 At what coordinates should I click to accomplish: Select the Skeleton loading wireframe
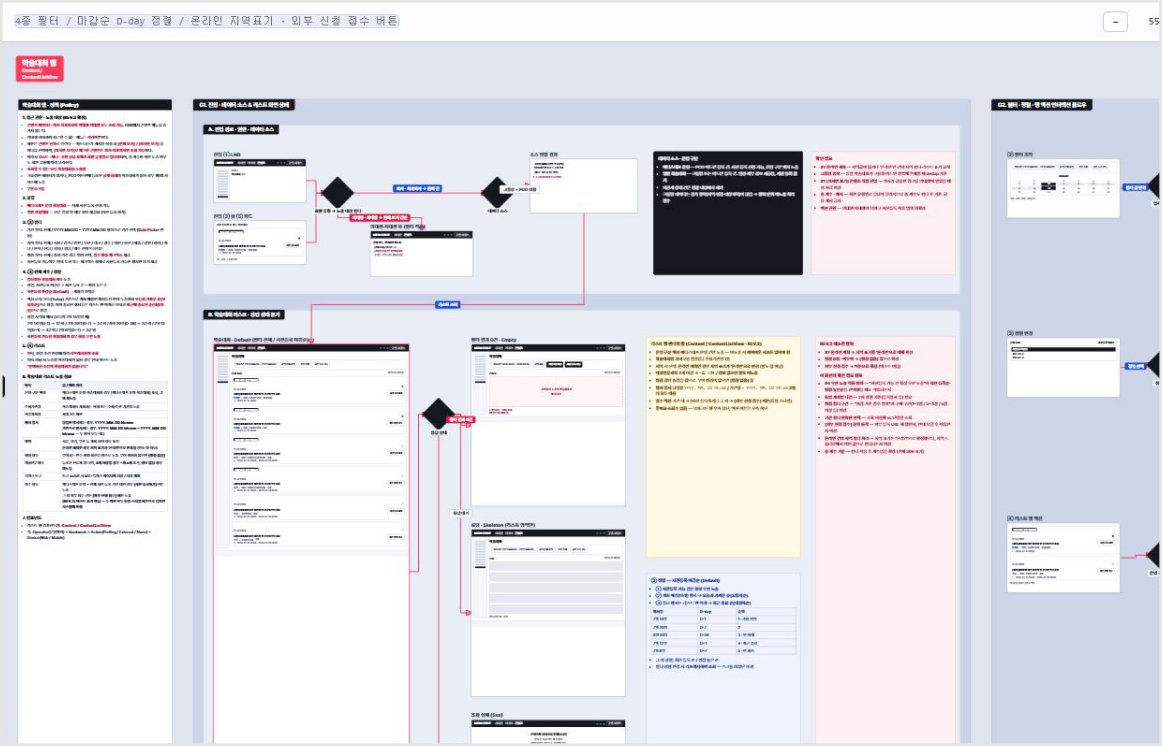548,613
